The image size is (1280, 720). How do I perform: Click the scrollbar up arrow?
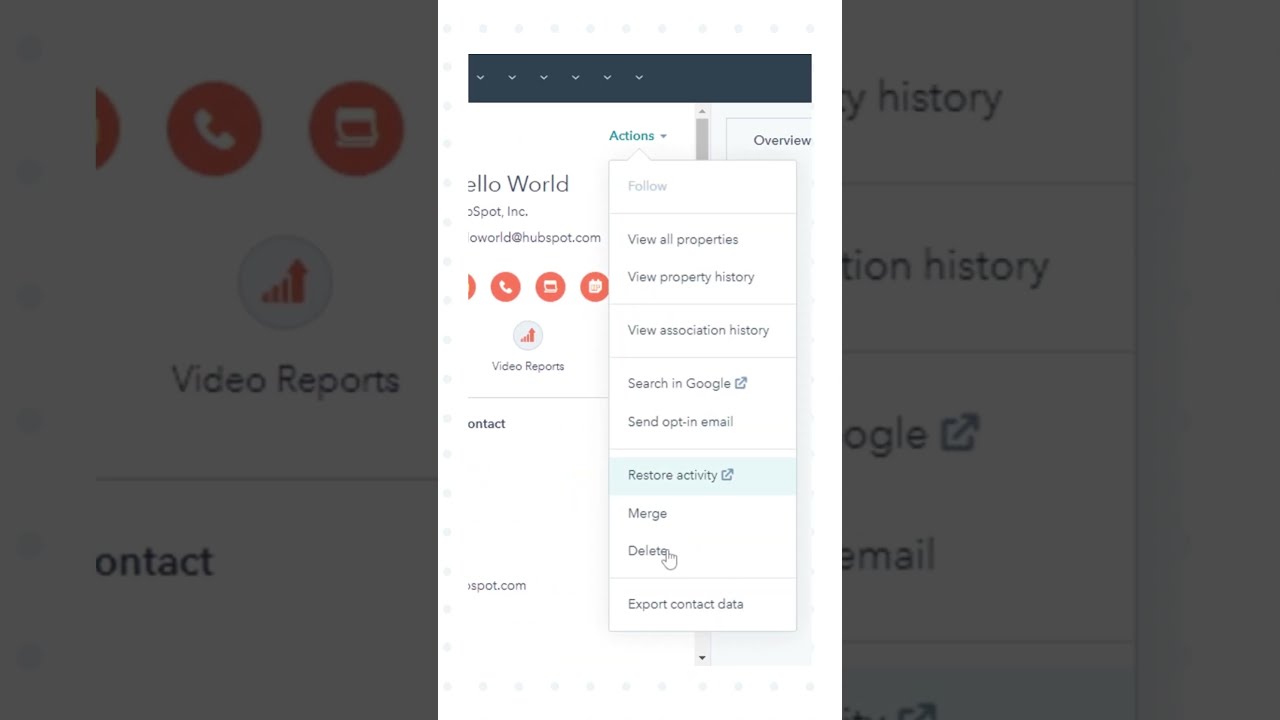coord(702,112)
